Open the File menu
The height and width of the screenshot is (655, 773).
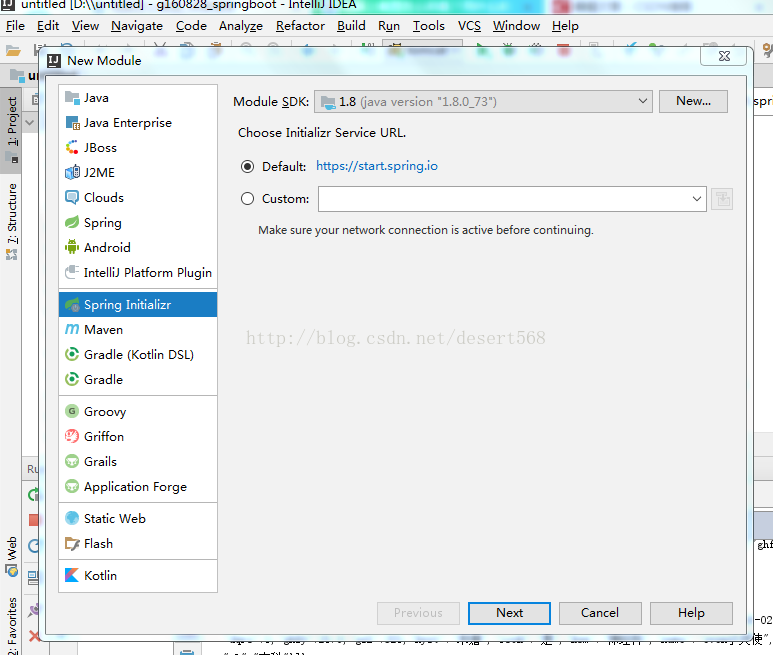(x=15, y=26)
